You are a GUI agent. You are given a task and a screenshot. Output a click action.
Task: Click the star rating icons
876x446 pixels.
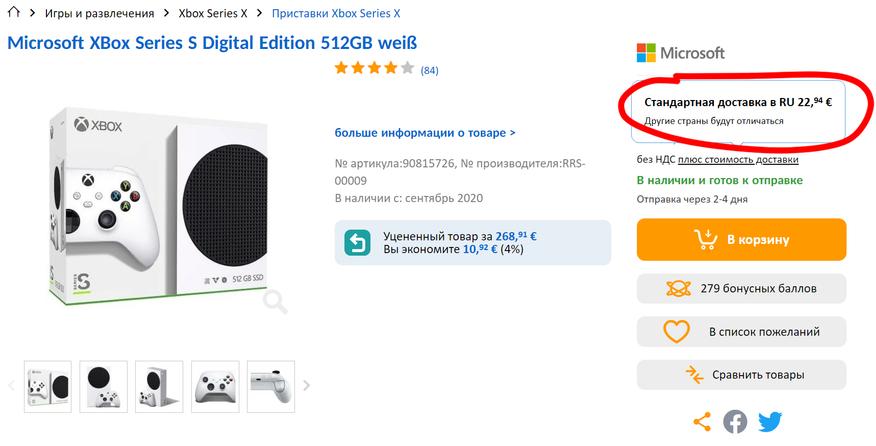(x=374, y=69)
